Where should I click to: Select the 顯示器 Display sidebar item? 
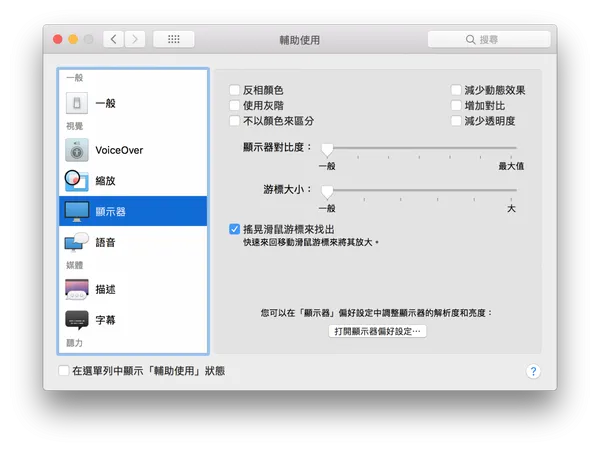[x=133, y=211]
